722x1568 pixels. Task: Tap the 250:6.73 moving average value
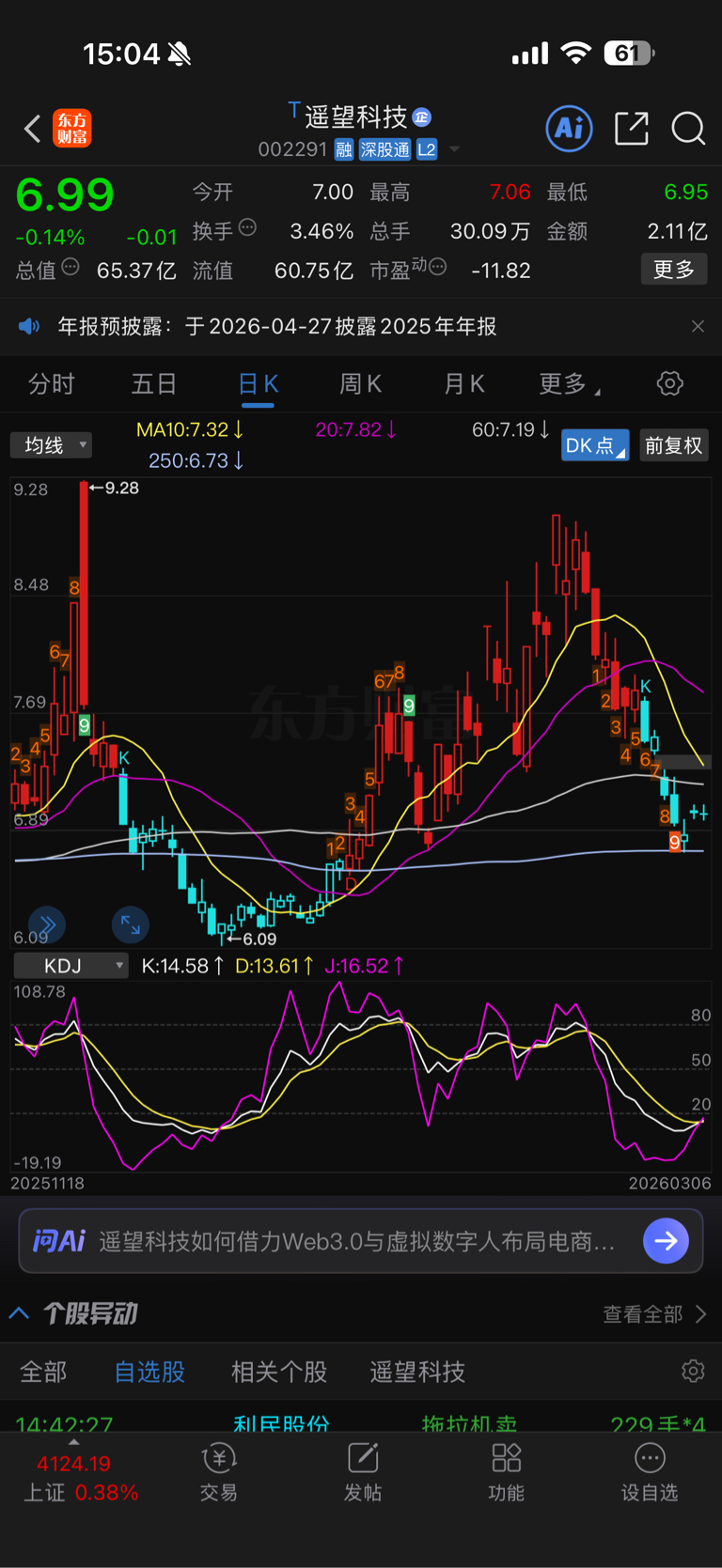(196, 460)
